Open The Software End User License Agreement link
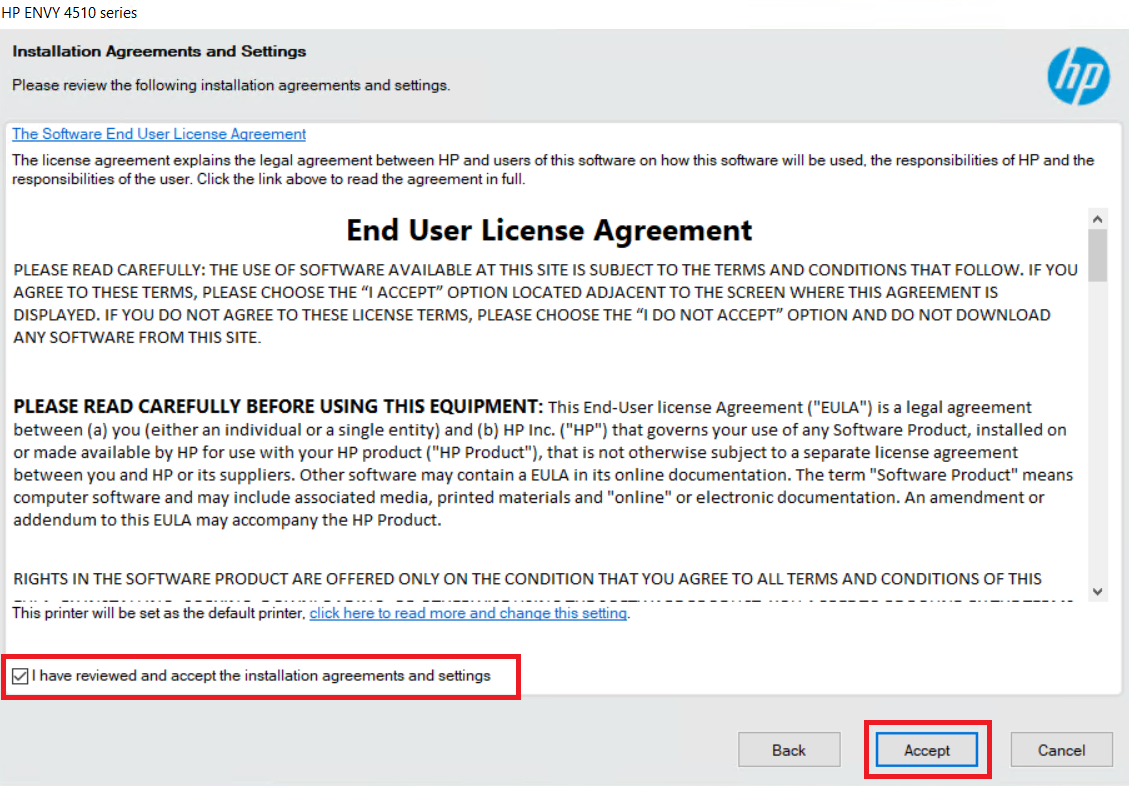Screen dimensions: 1129x786 pos(159,134)
